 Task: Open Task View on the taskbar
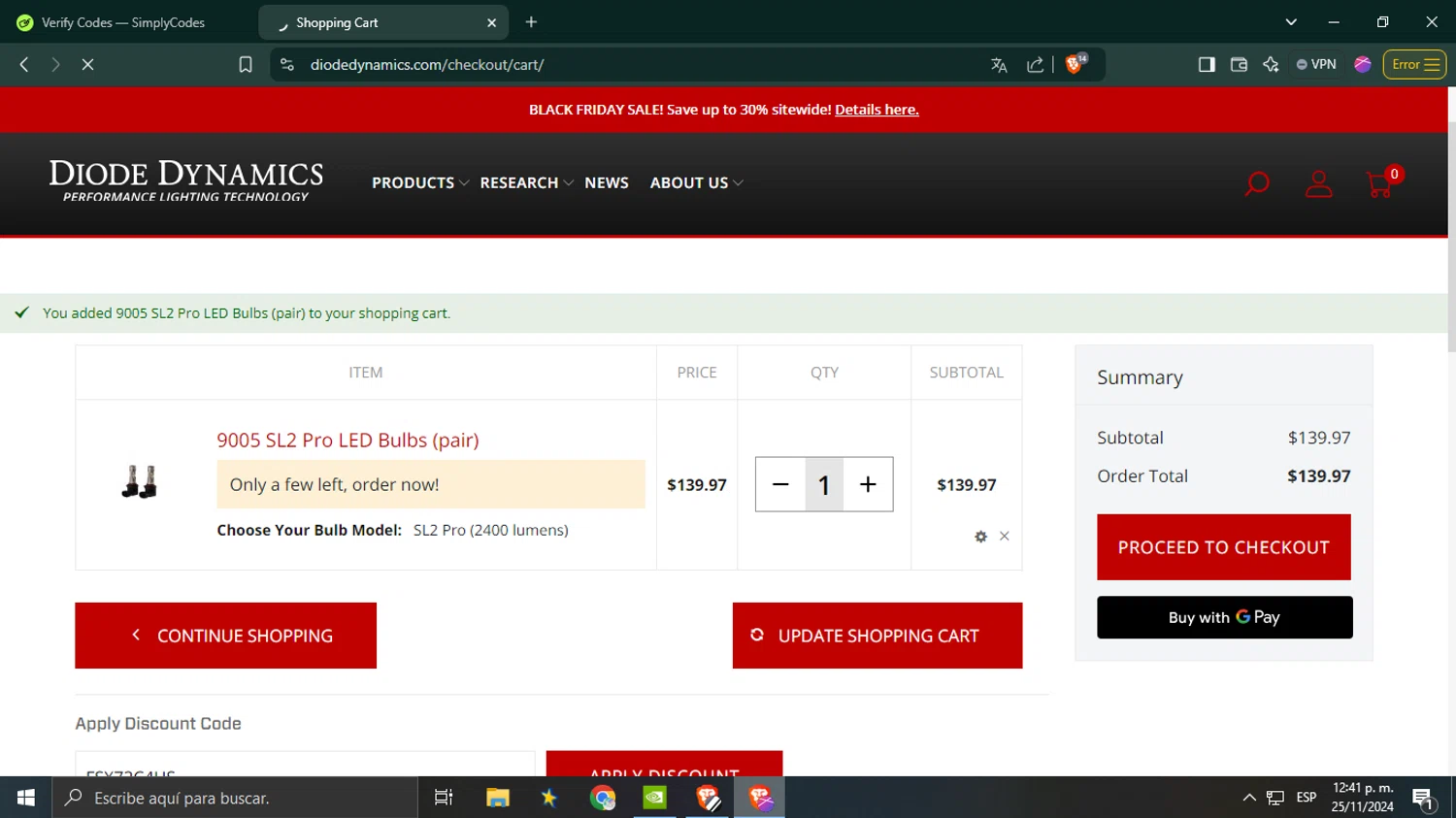[x=444, y=798]
